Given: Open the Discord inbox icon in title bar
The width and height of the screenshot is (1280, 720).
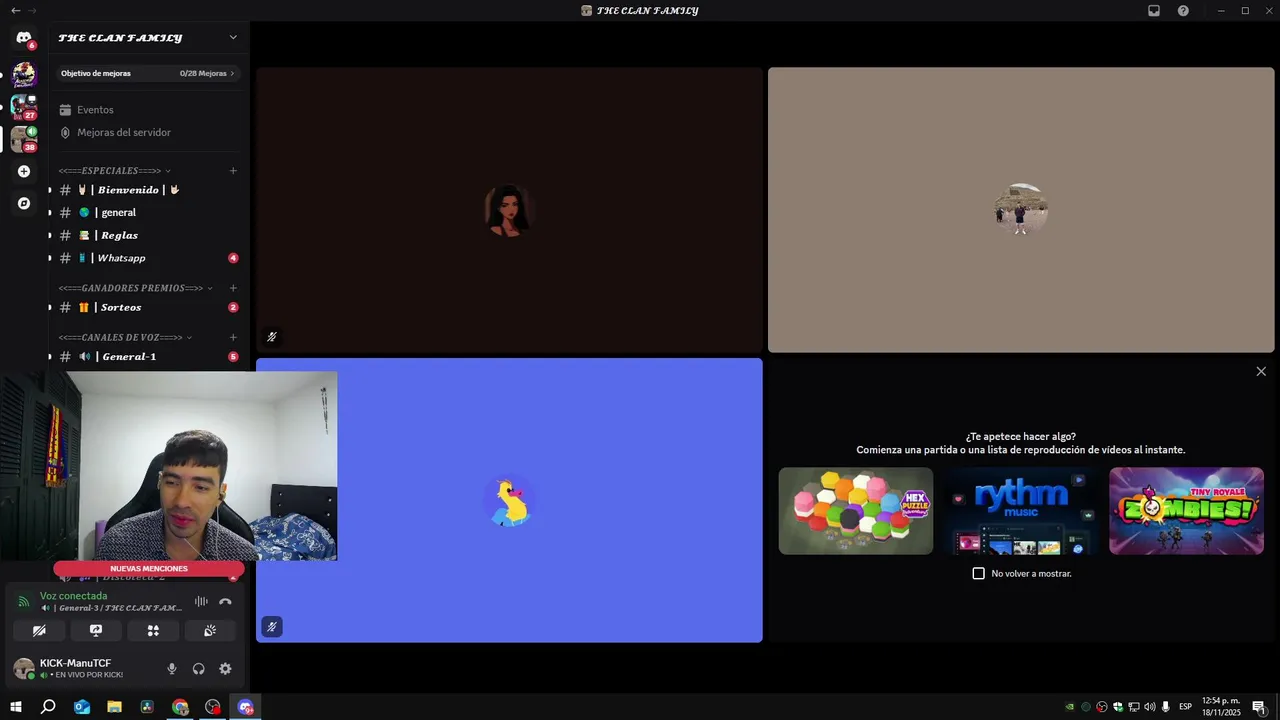Looking at the screenshot, I should click(x=1154, y=10).
